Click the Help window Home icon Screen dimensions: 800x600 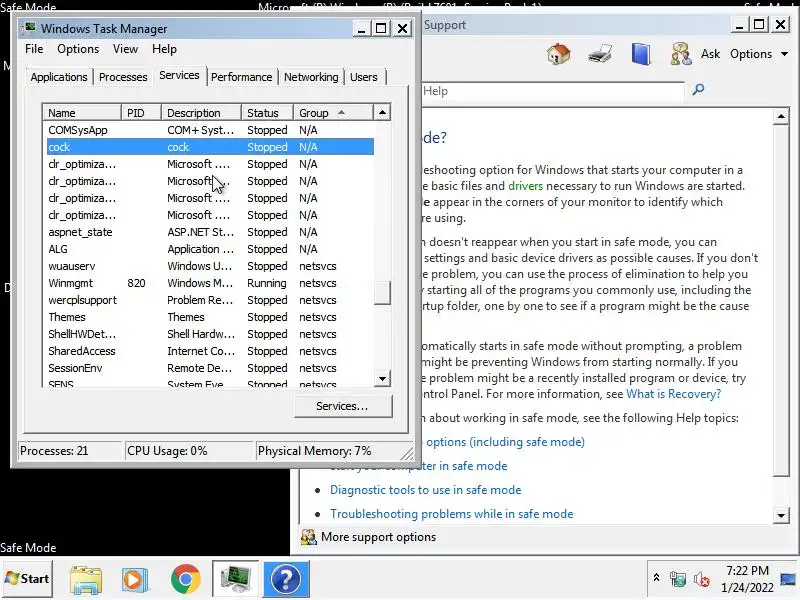(558, 54)
